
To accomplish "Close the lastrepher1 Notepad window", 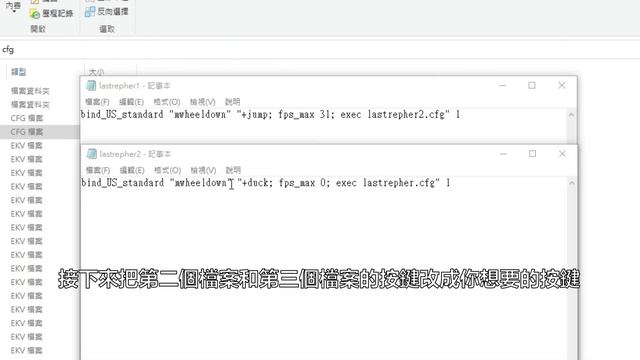I will 562,85.
